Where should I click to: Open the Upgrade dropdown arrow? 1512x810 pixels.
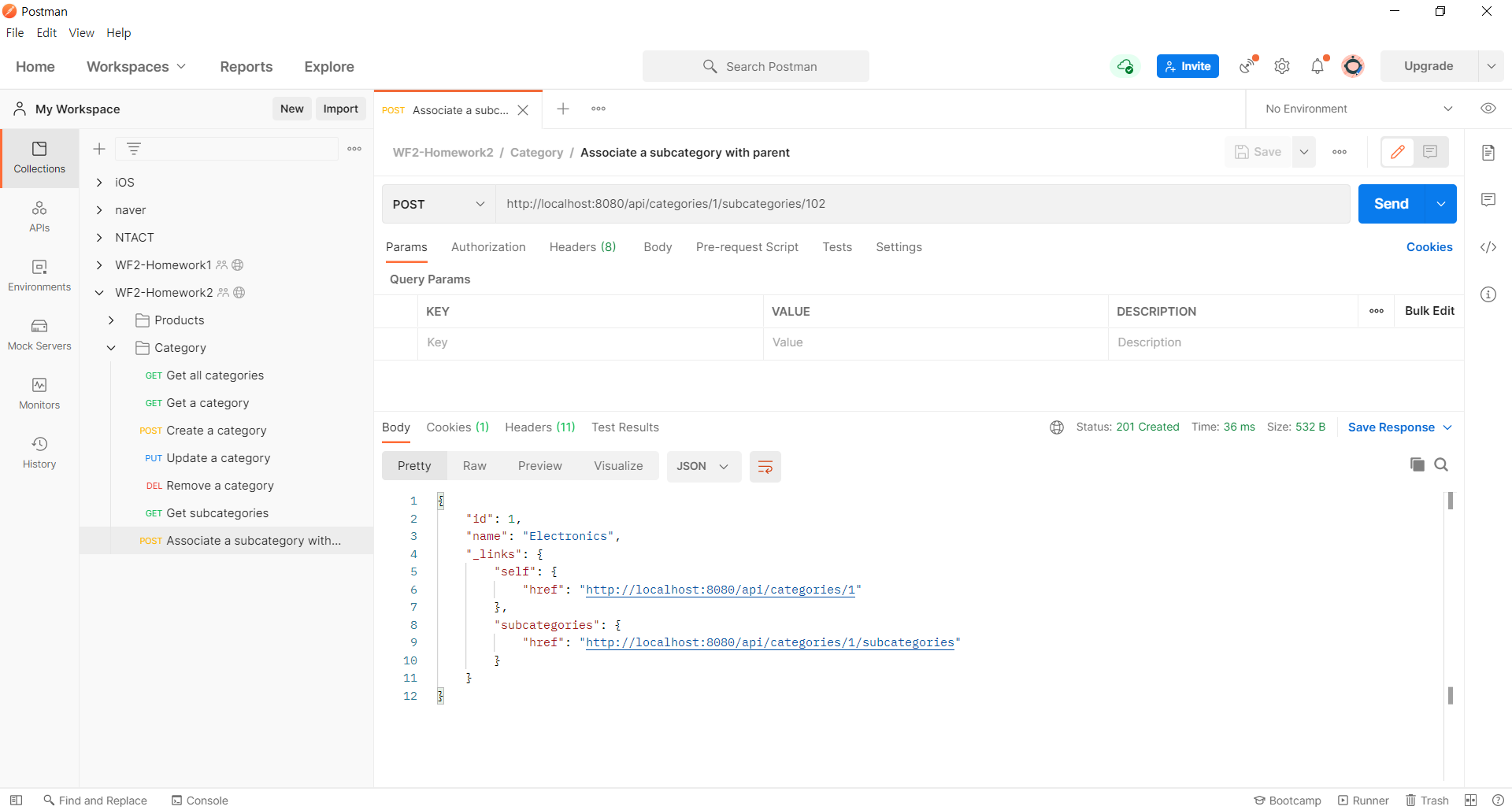tap(1492, 66)
